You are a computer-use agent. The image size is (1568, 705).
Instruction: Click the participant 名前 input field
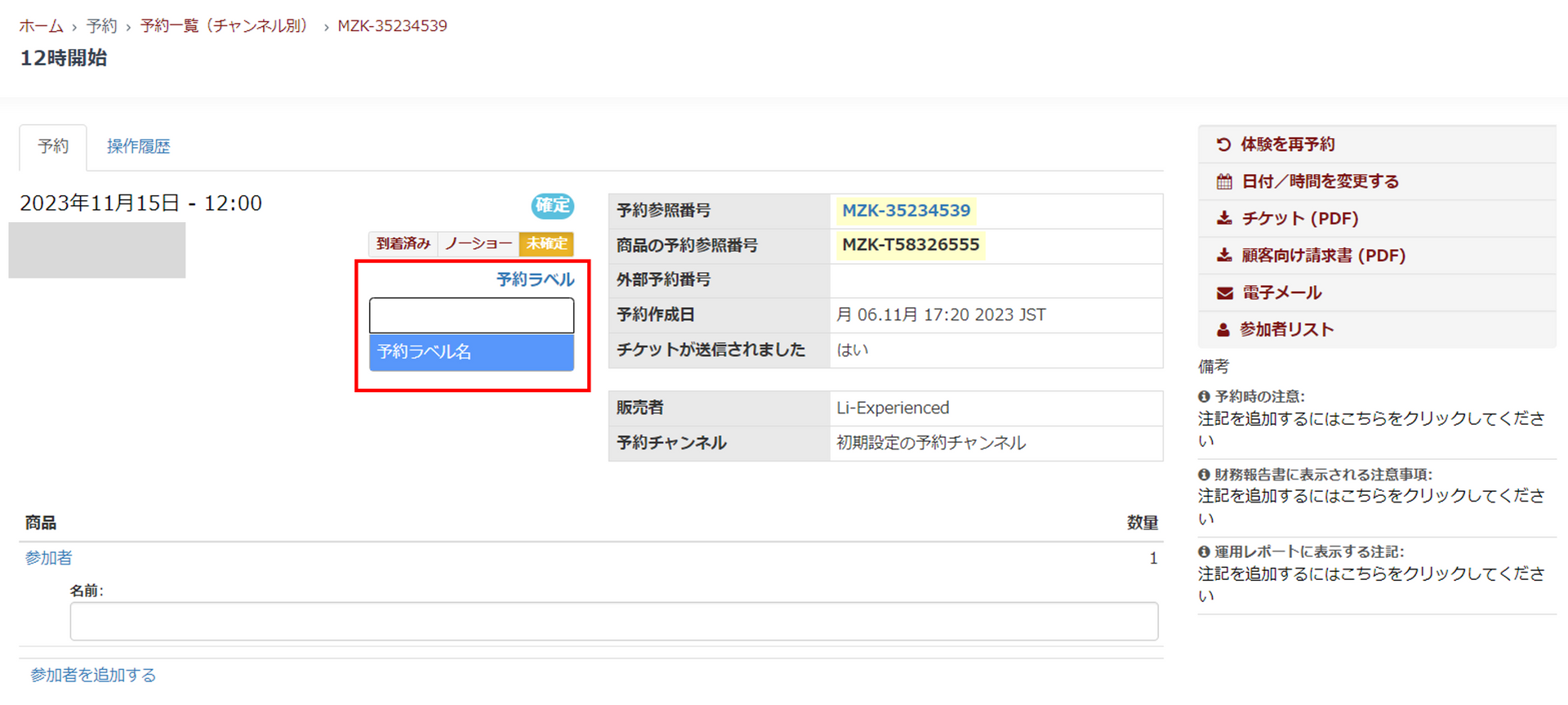(613, 622)
